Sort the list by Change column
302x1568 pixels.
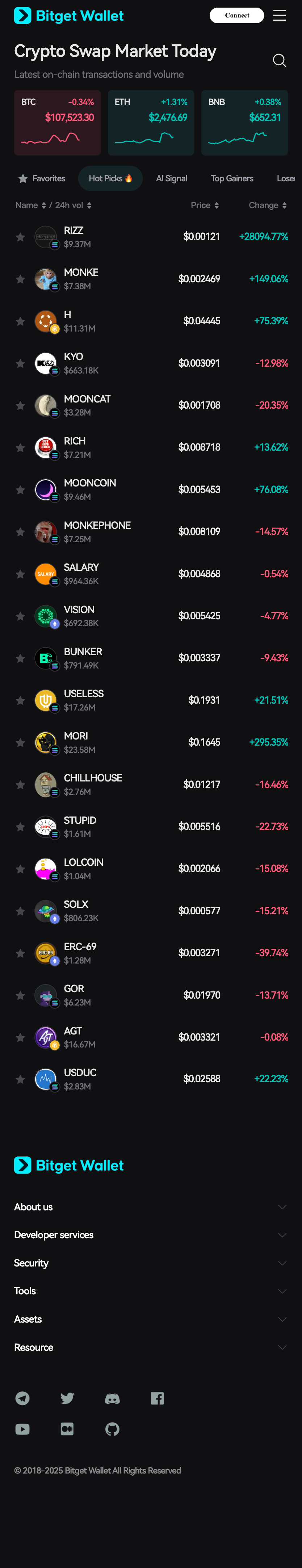coord(267,206)
